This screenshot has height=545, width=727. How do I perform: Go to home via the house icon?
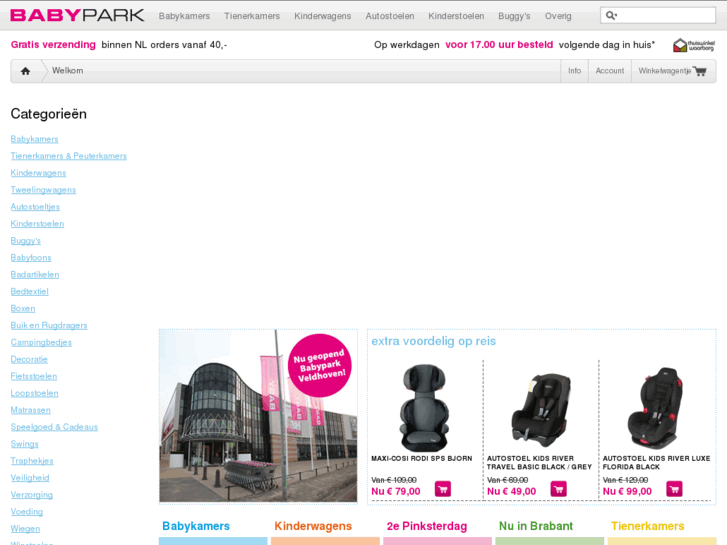click(x=26, y=71)
